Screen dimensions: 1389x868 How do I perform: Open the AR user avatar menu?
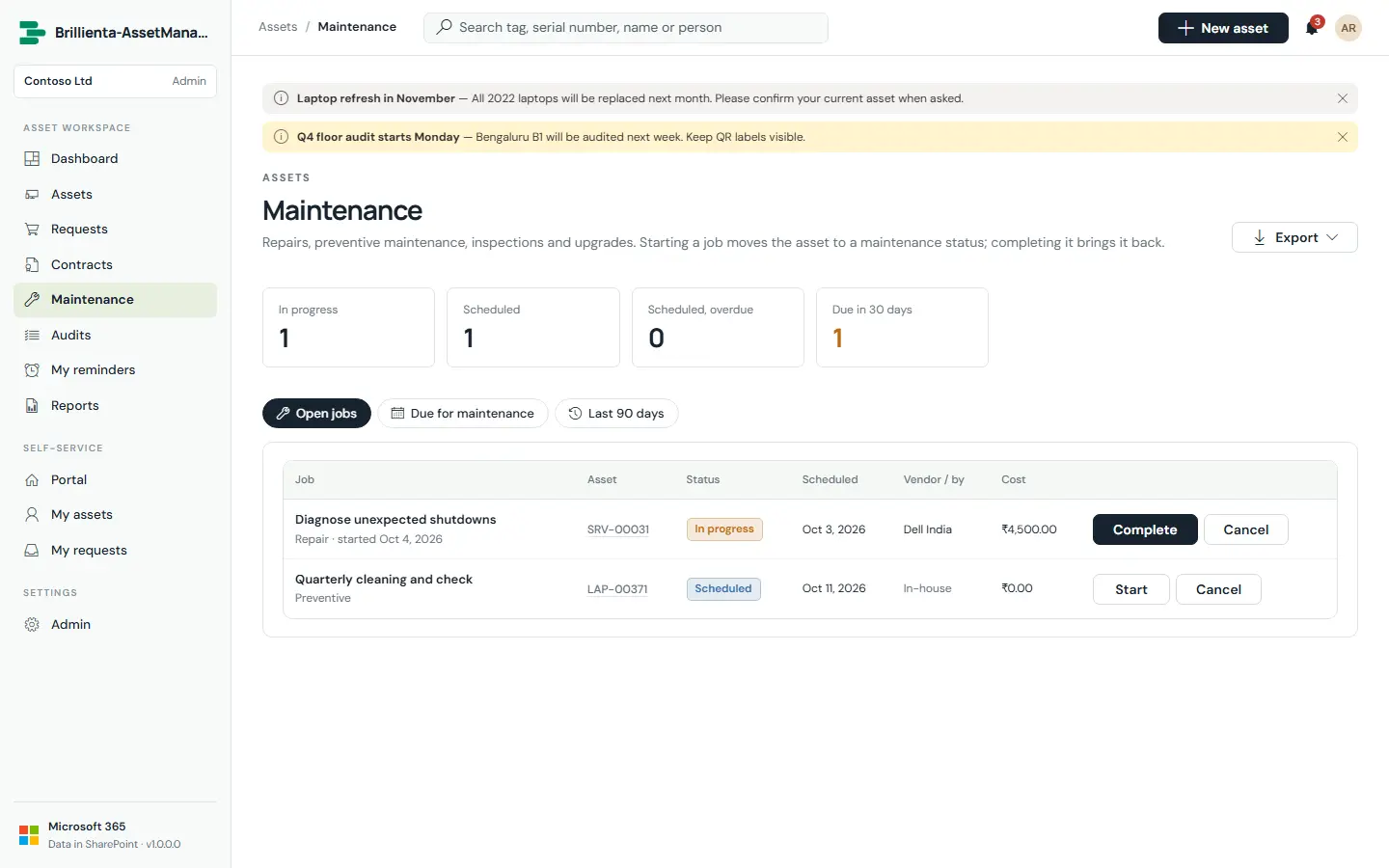[x=1348, y=28]
